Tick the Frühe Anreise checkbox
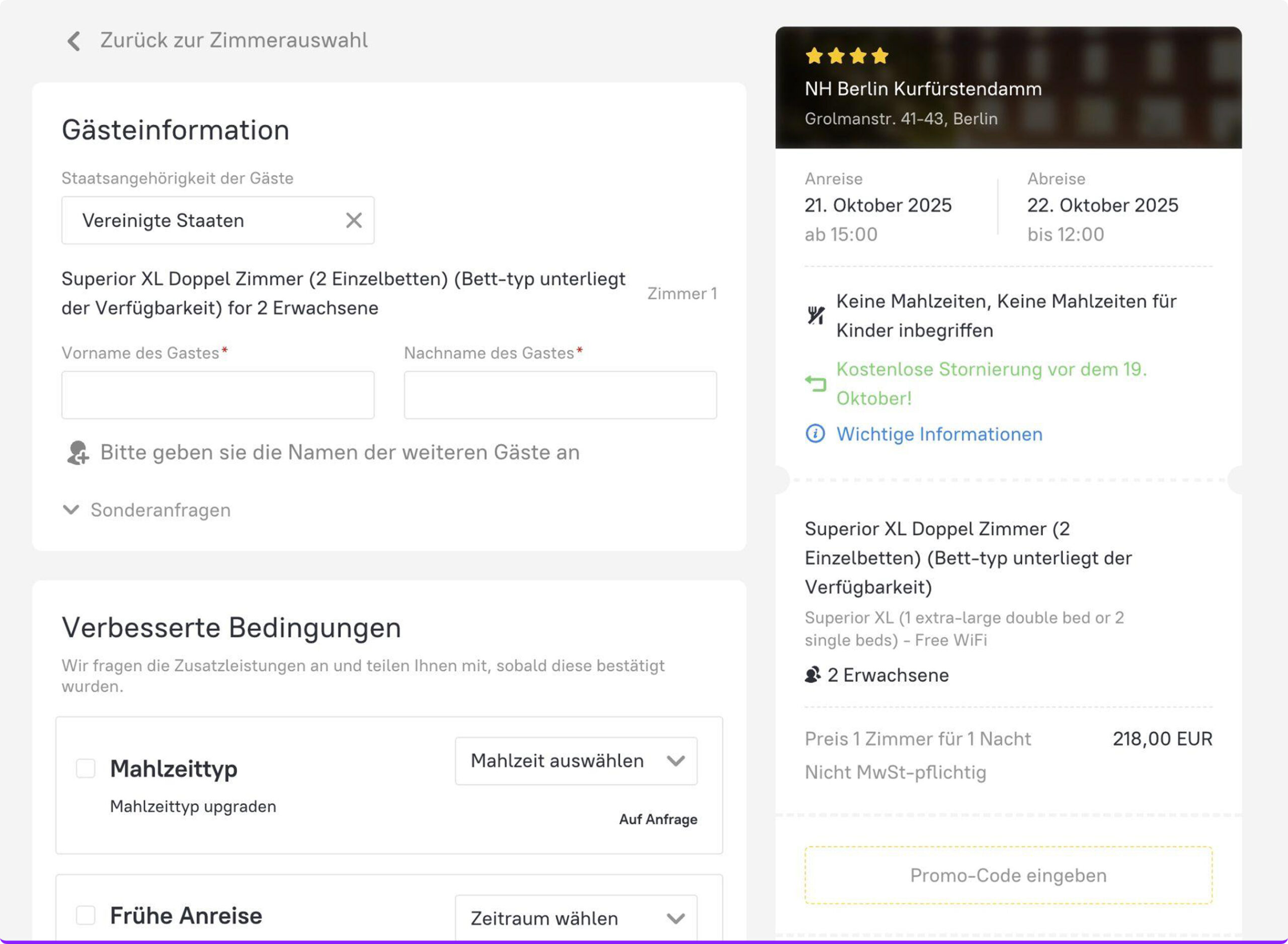Screen dimensions: 1288x944 pyautogui.click(x=86, y=915)
